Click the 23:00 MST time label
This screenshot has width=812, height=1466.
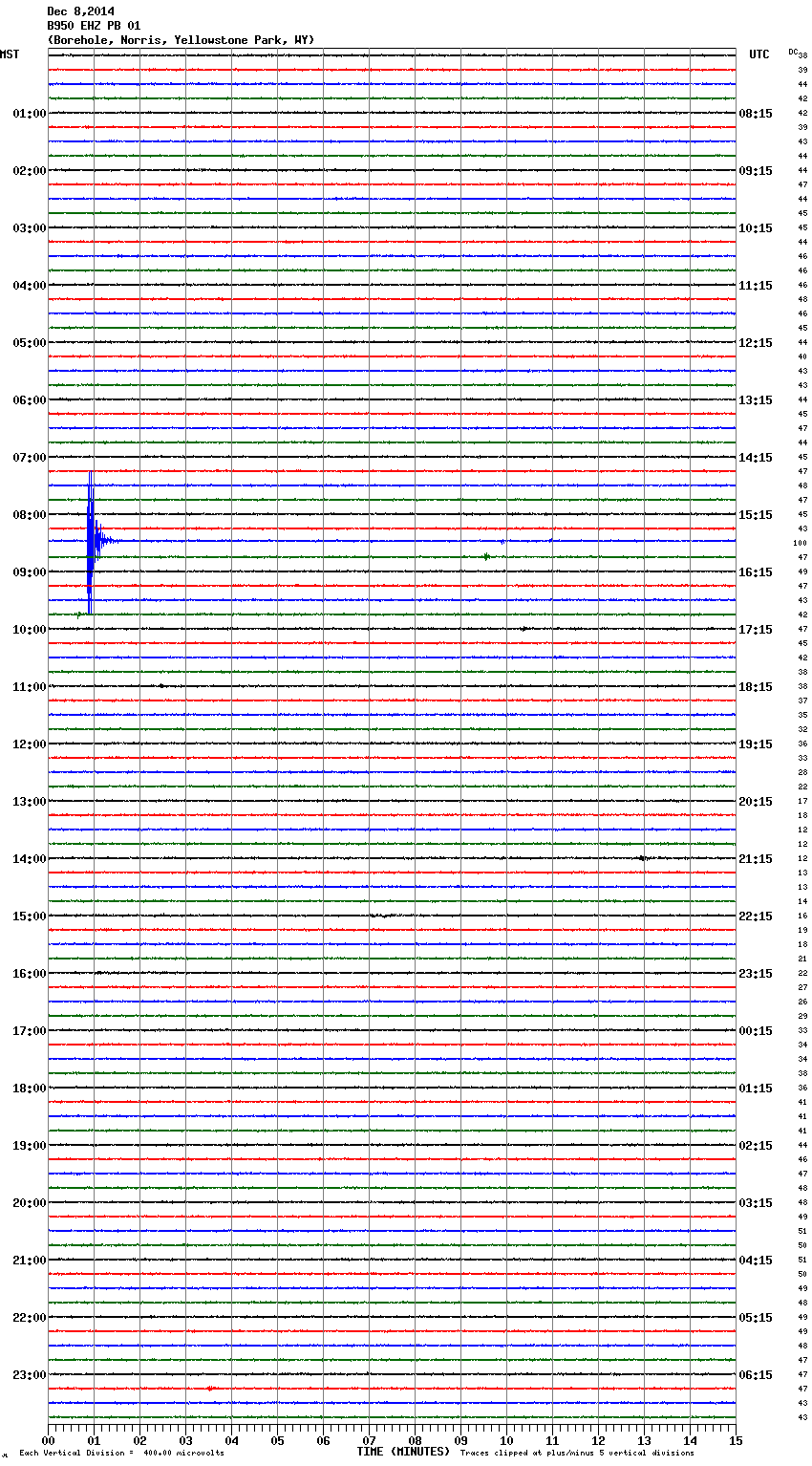tap(29, 1375)
